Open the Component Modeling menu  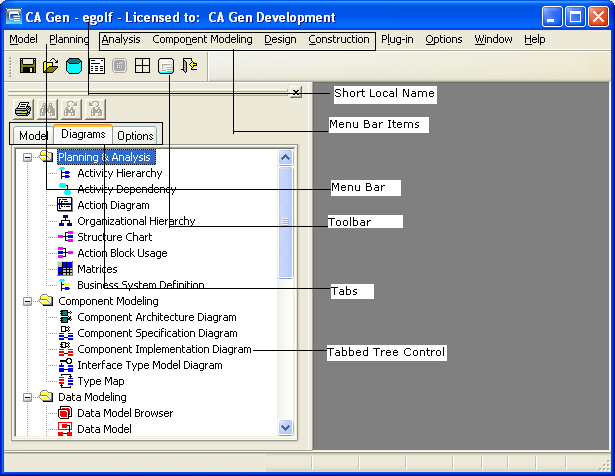tap(202, 39)
